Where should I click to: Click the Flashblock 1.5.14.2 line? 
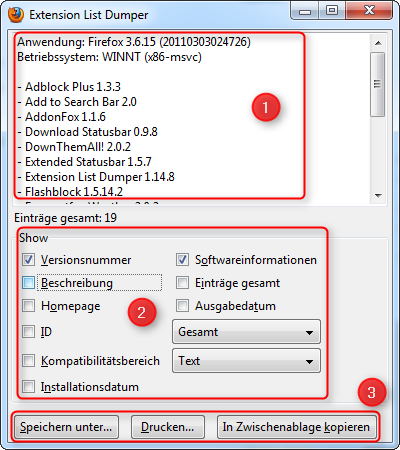[70, 192]
